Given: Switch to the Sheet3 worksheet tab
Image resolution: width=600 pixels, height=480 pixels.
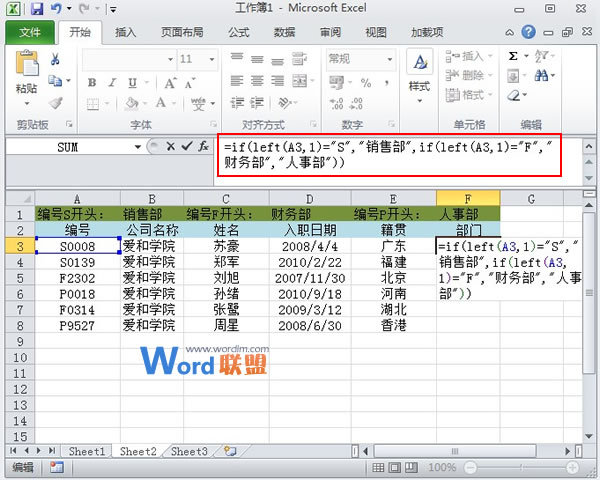Looking at the screenshot, I should [x=188, y=452].
